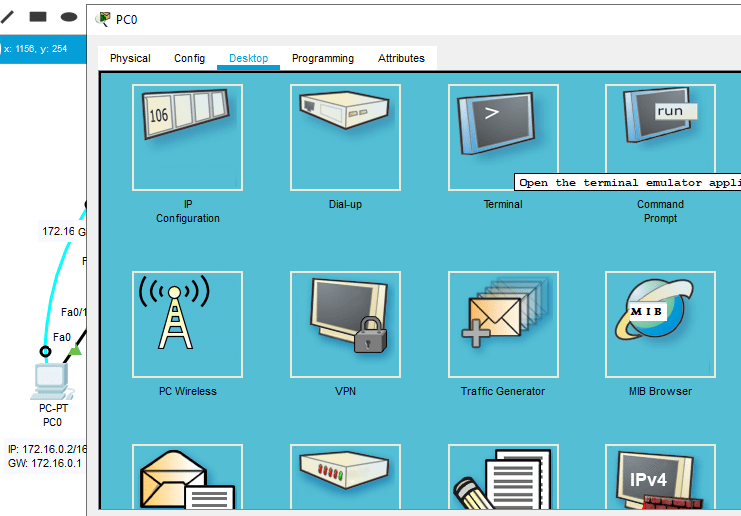Select the ellipse drawing tool
This screenshot has height=516, width=741.
(69, 17)
